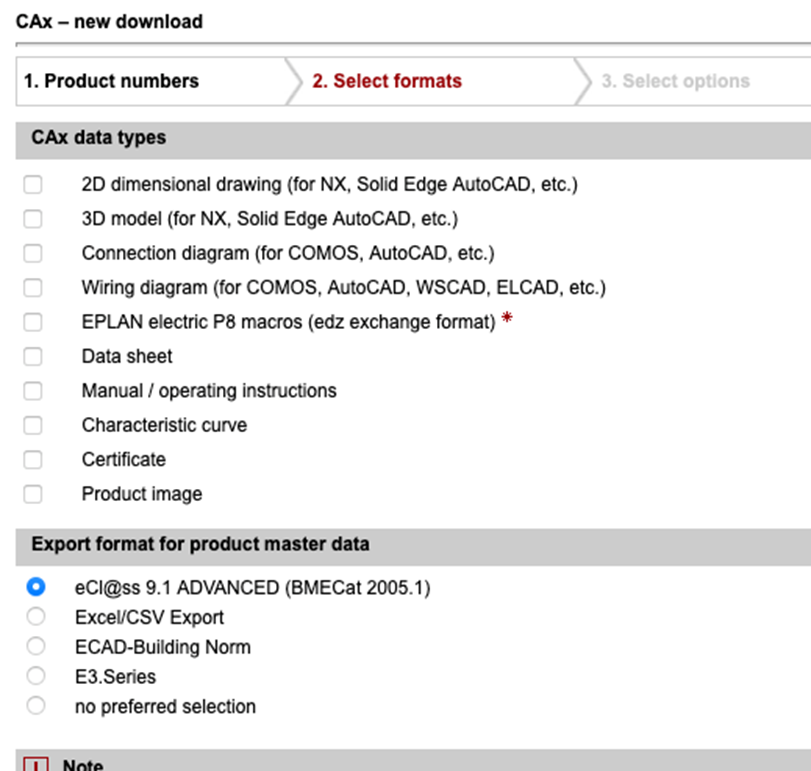Choose Excel/CSV Export radio option
Screen dimensions: 811x771
click(37, 617)
